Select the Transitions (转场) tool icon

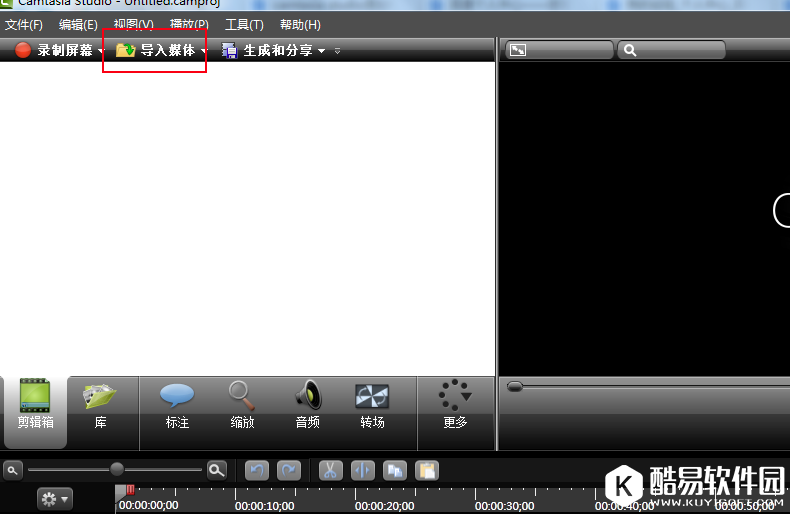click(x=372, y=405)
